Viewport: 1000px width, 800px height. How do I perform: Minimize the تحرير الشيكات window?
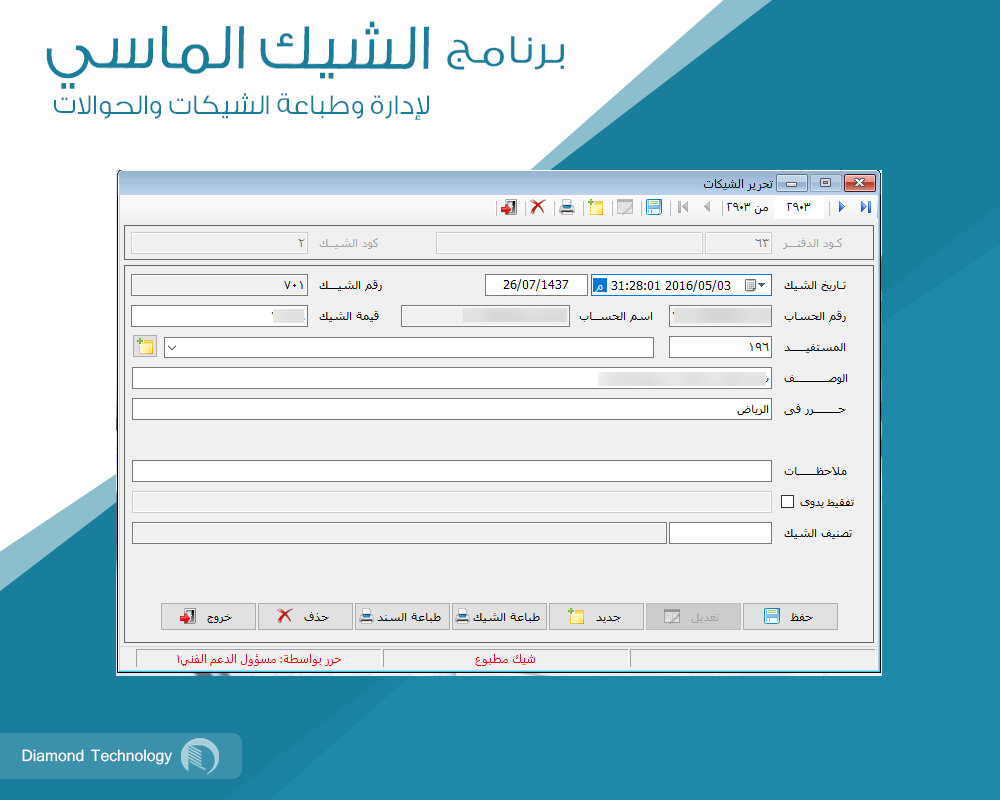(x=792, y=183)
